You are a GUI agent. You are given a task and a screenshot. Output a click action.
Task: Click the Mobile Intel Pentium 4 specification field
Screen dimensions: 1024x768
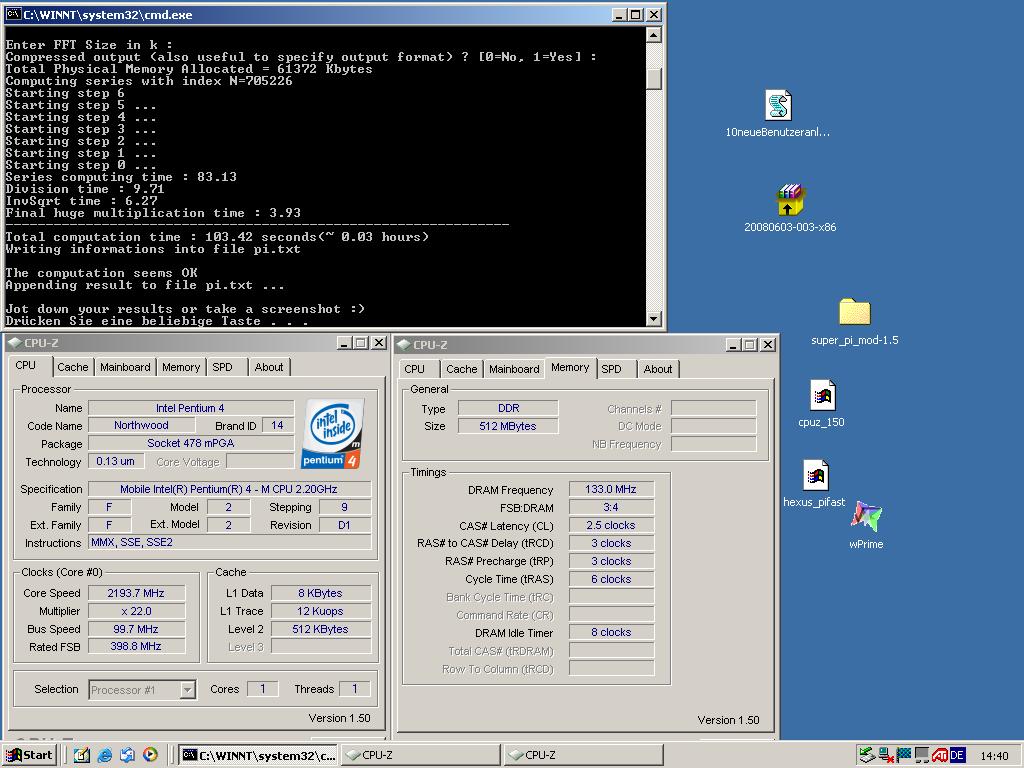tap(229, 489)
